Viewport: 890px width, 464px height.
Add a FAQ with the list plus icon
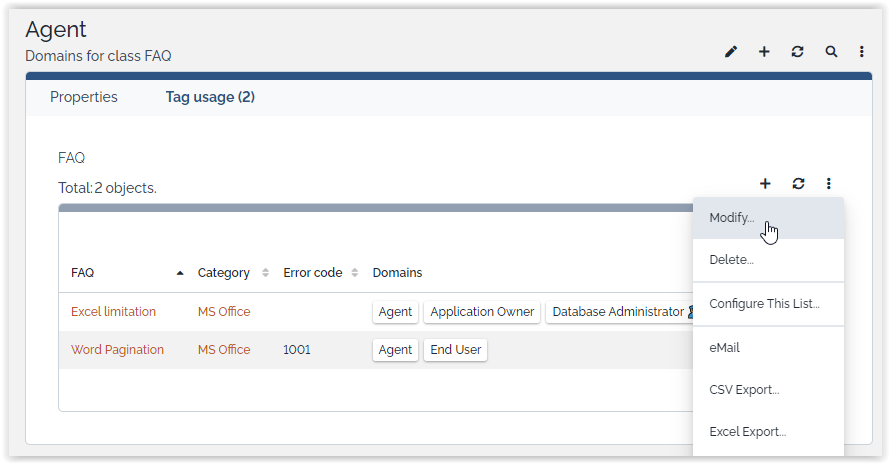[x=765, y=184]
